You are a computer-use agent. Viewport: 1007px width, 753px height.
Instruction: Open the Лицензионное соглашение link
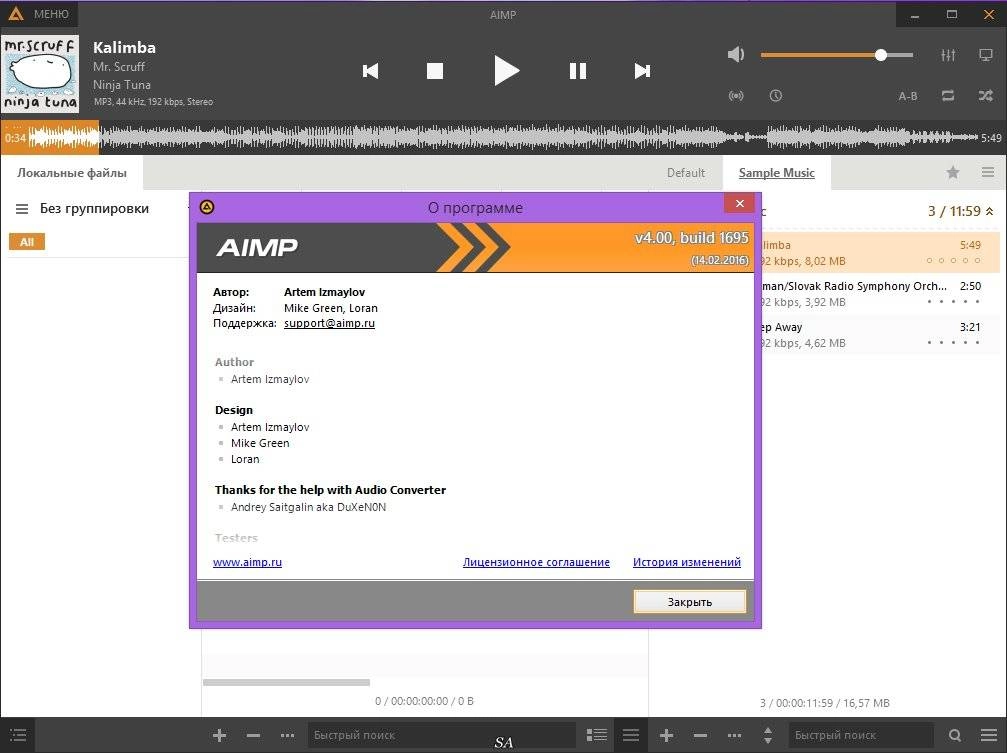tap(536, 562)
